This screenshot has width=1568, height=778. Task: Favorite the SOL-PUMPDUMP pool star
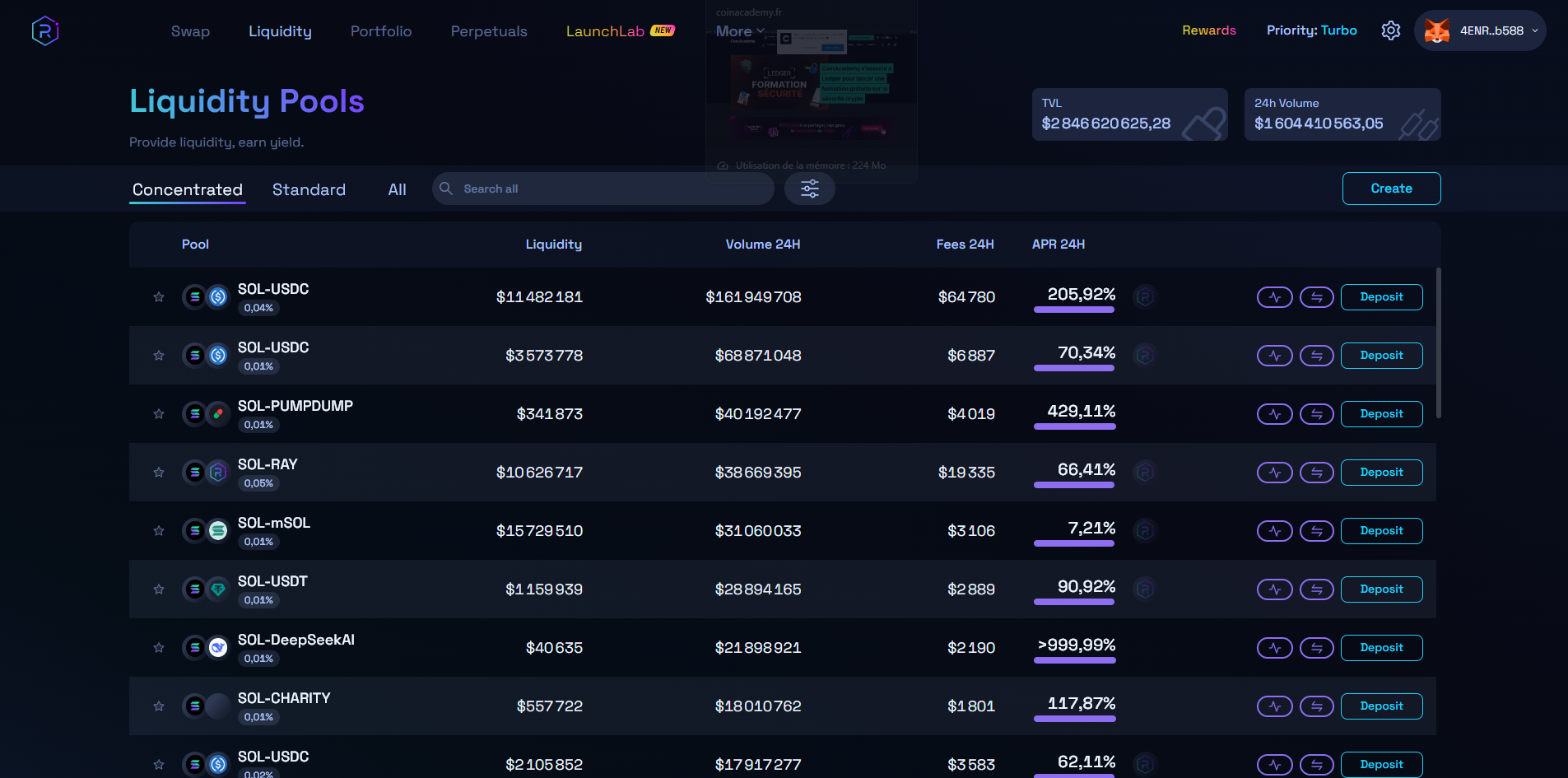tap(159, 414)
